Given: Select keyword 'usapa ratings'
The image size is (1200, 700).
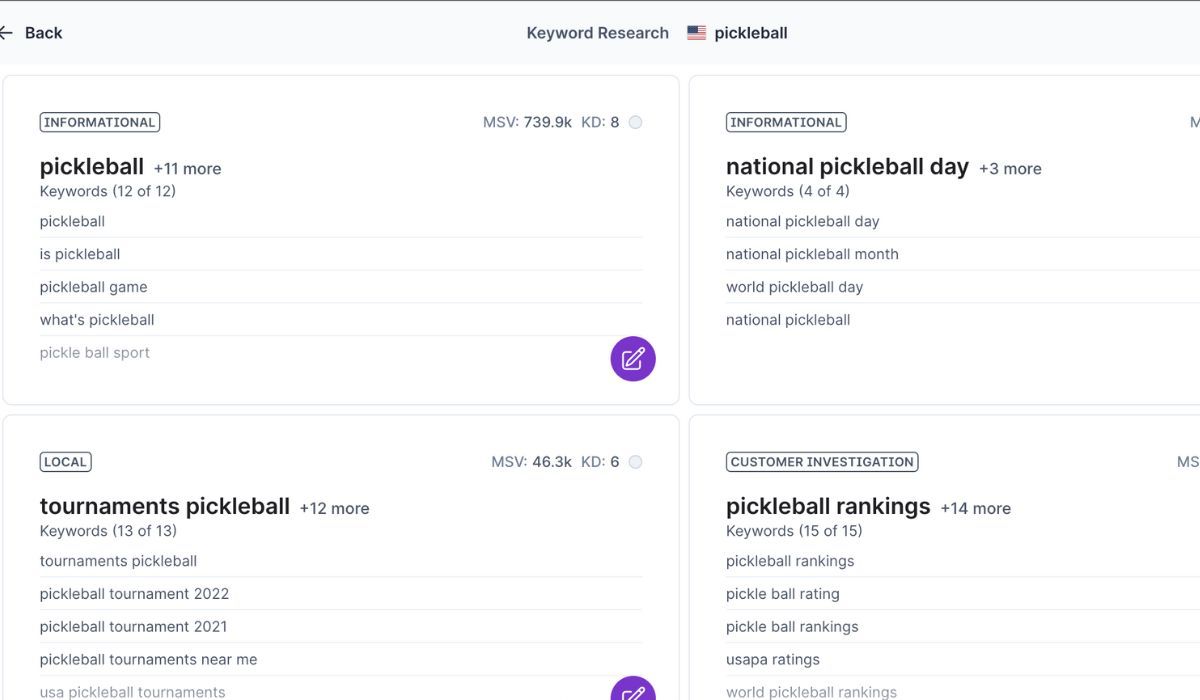Looking at the screenshot, I should pyautogui.click(x=772, y=660).
